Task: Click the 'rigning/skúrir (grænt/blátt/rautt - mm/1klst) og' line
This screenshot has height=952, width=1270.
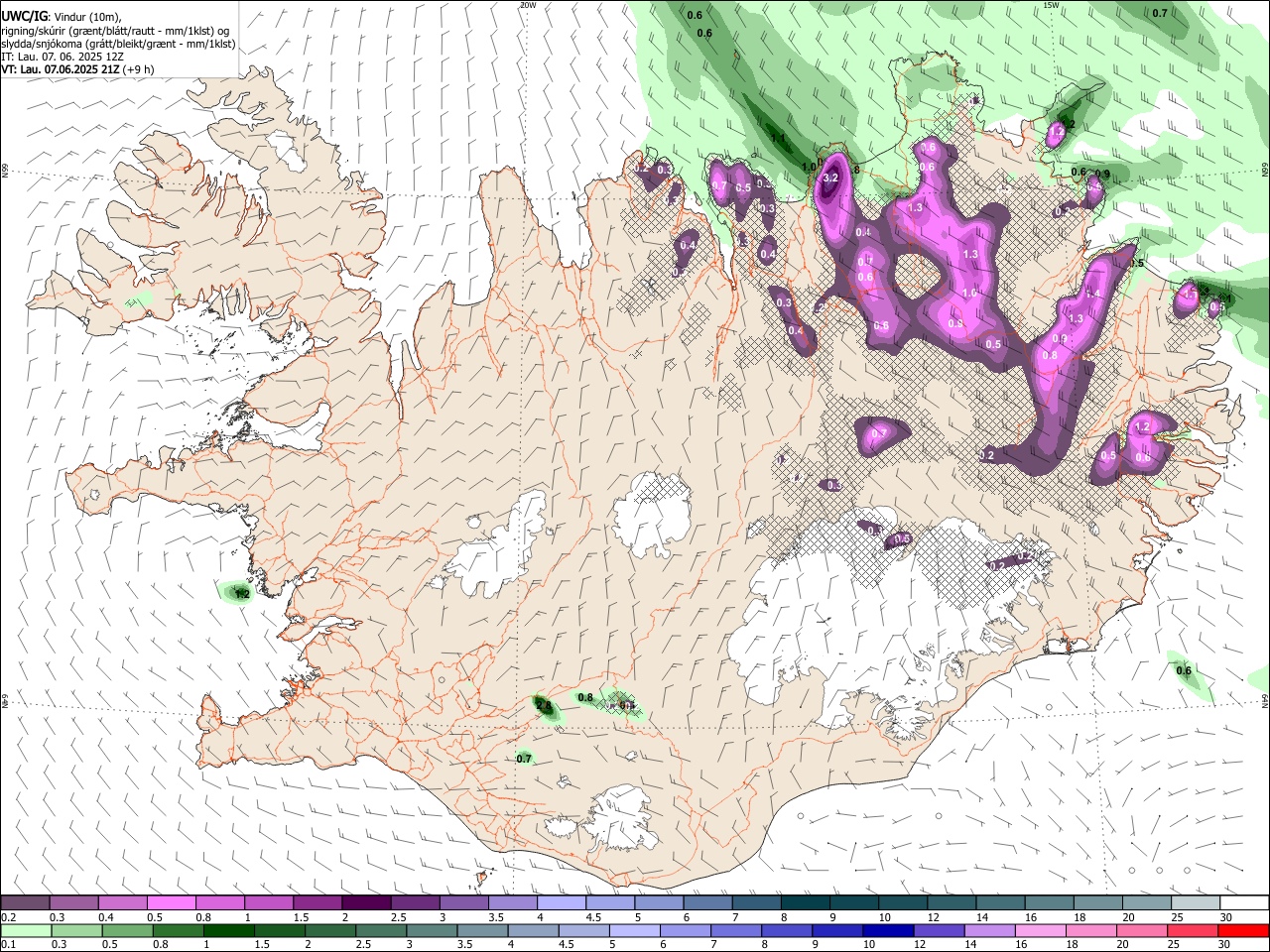Action: tap(116, 31)
